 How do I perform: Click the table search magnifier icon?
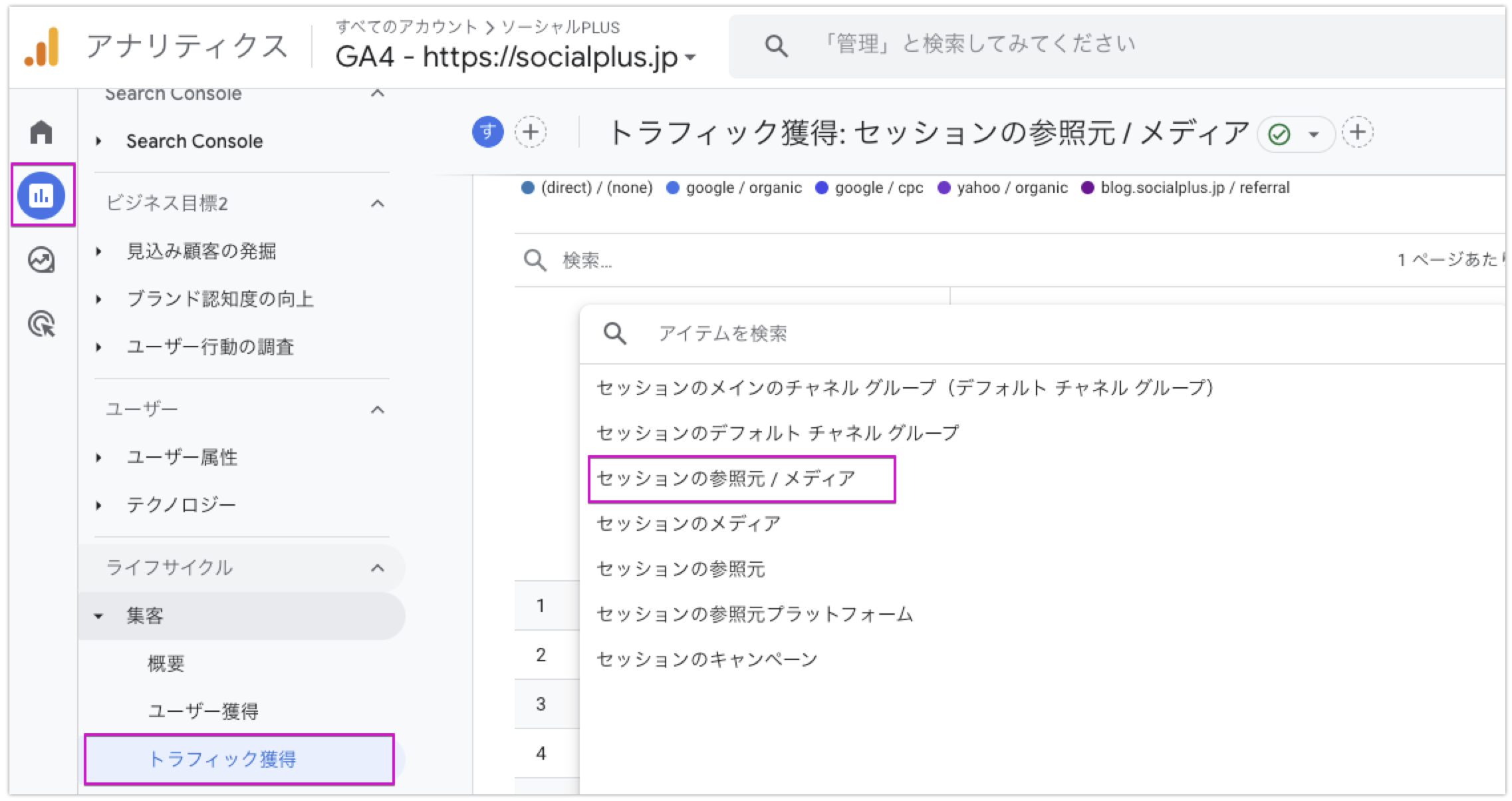[535, 260]
